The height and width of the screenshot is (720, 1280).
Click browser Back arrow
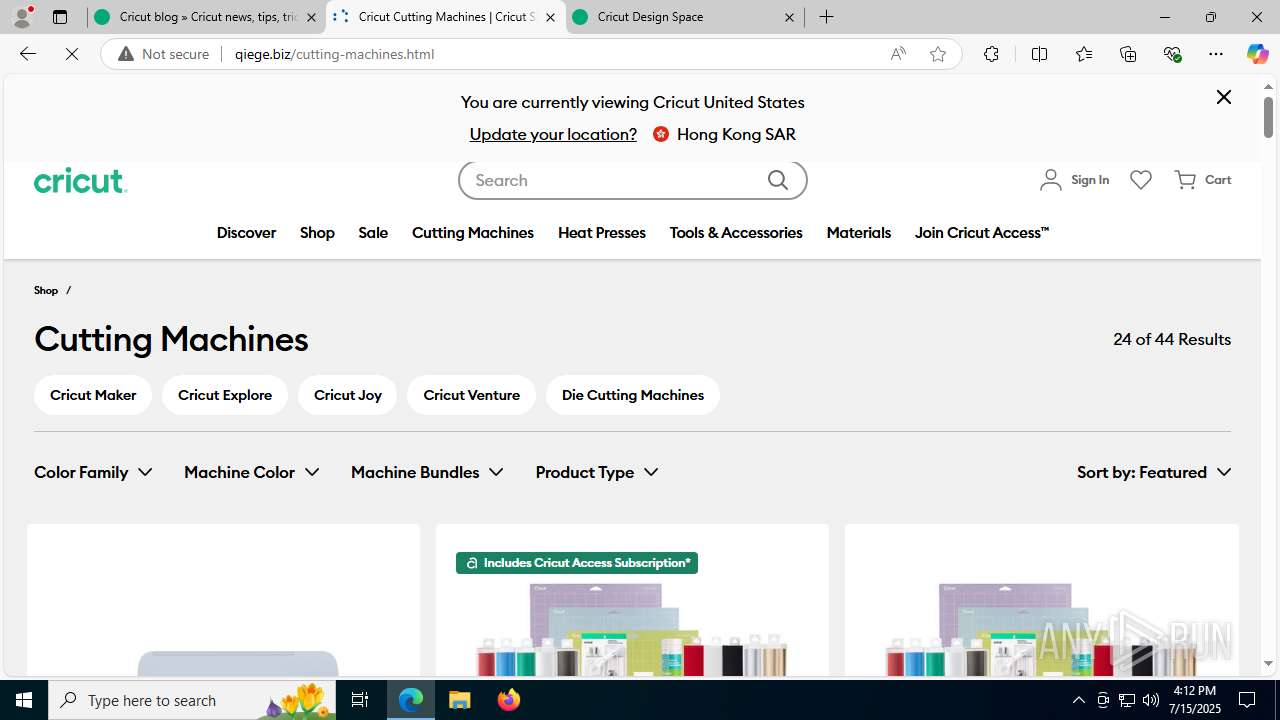27,54
